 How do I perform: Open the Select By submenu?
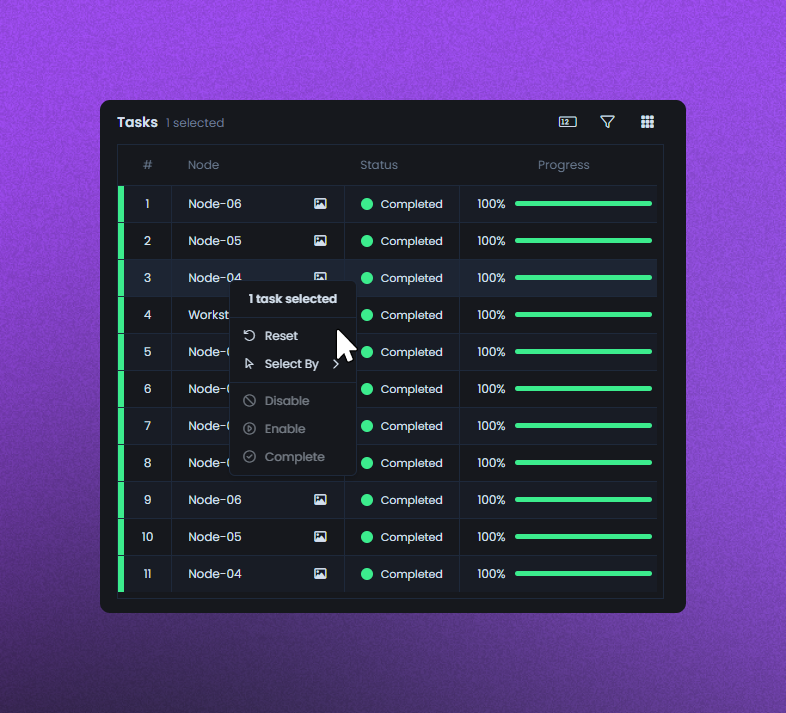pyautogui.click(x=293, y=364)
